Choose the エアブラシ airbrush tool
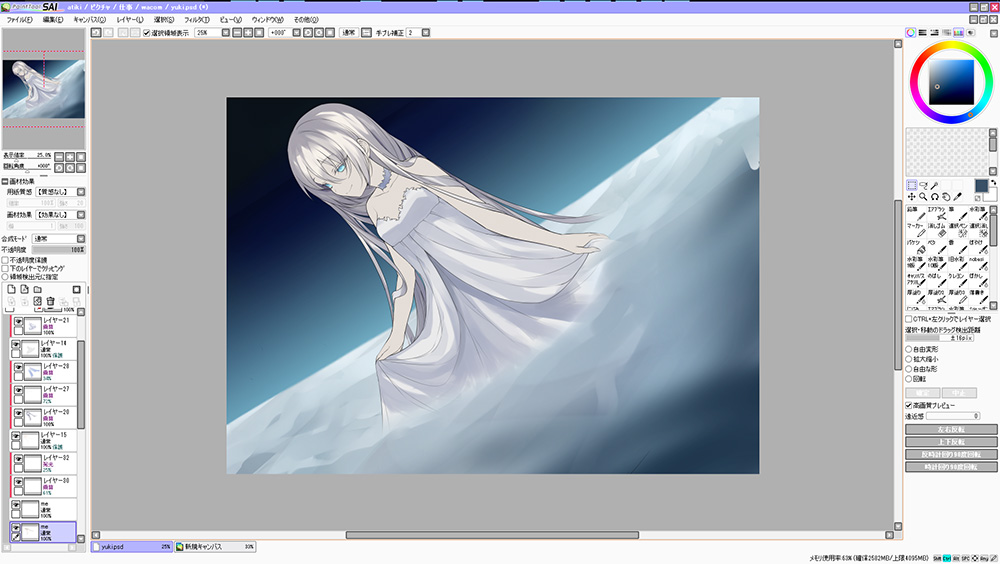The height and width of the screenshot is (564, 1000). click(x=936, y=214)
